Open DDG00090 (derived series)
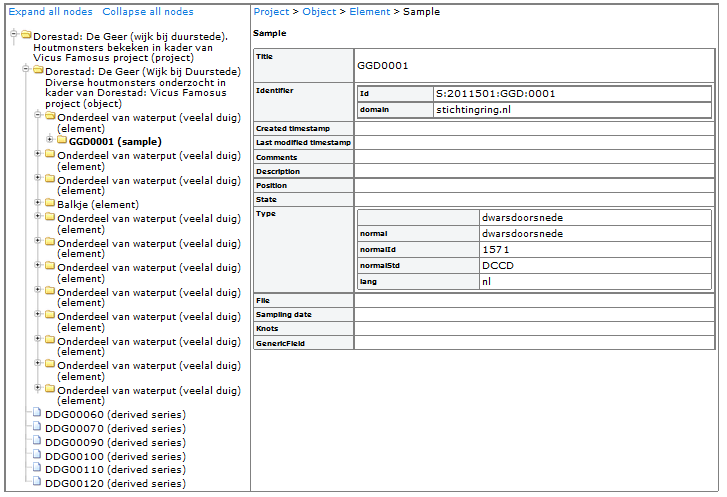 coord(115,443)
